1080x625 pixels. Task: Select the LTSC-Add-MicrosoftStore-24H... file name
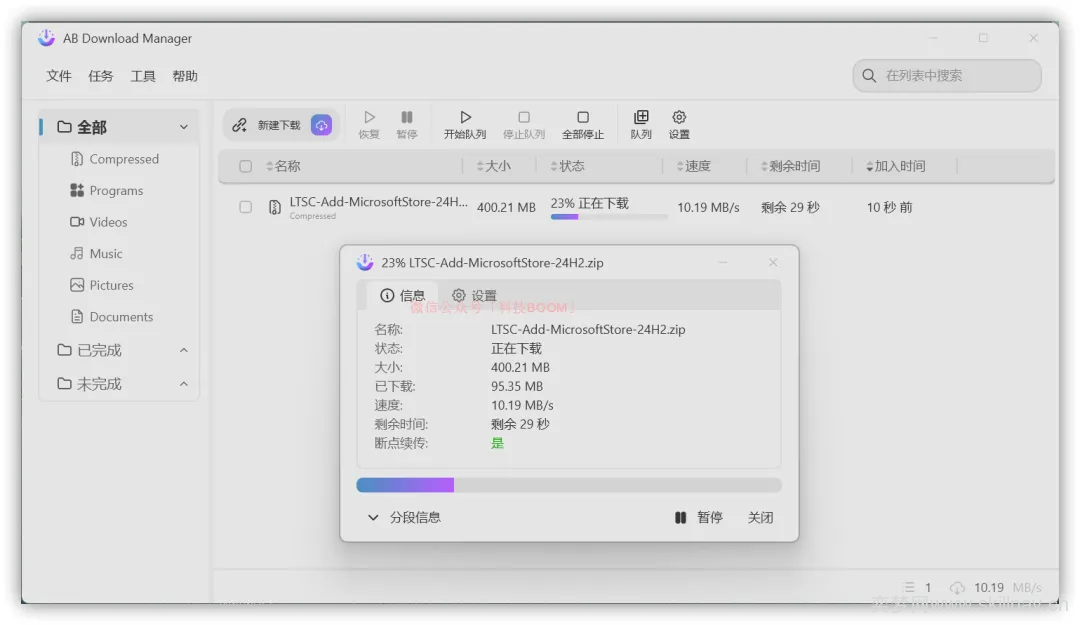(378, 202)
